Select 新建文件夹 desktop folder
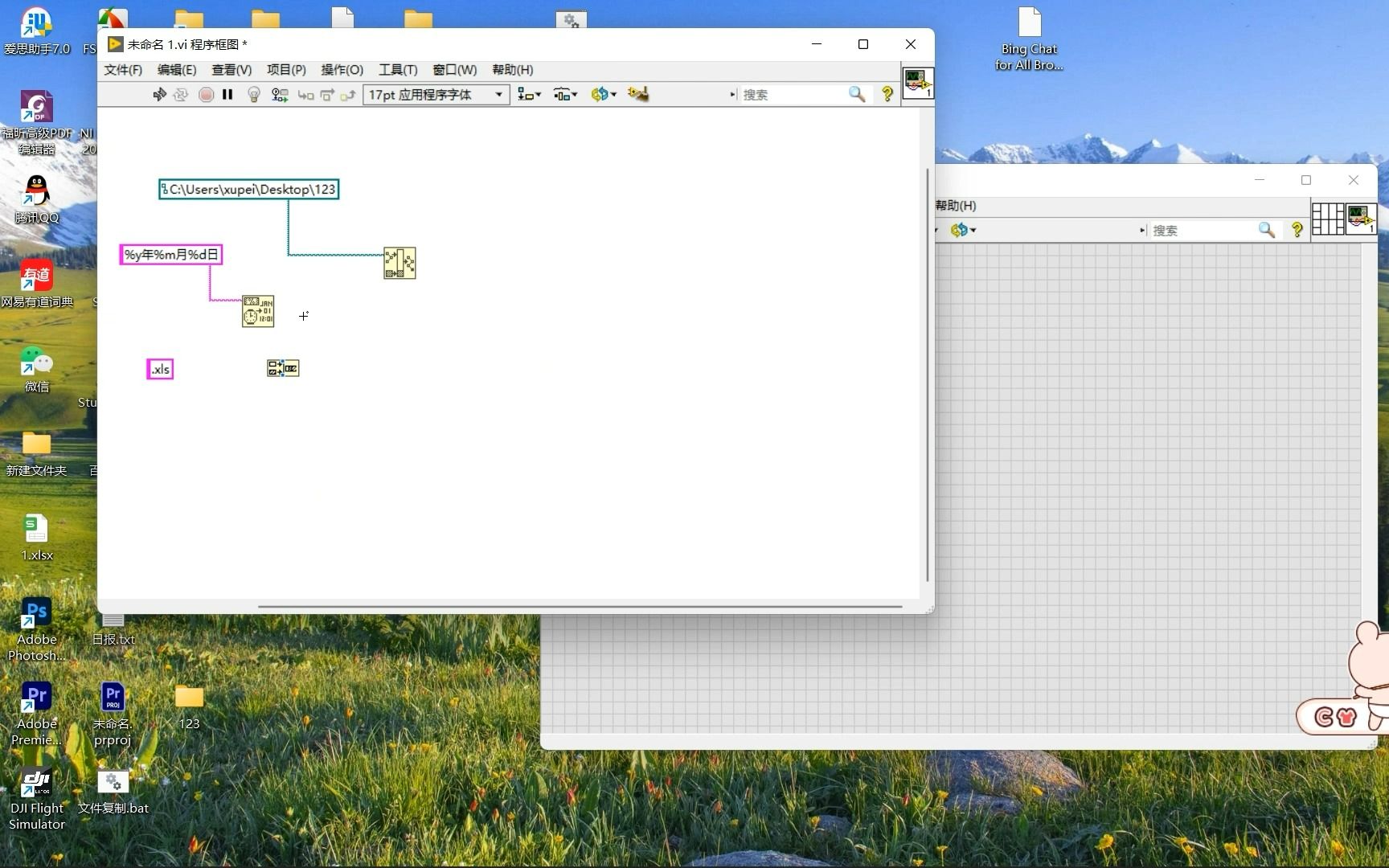Viewport: 1389px width, 868px height. [x=36, y=453]
